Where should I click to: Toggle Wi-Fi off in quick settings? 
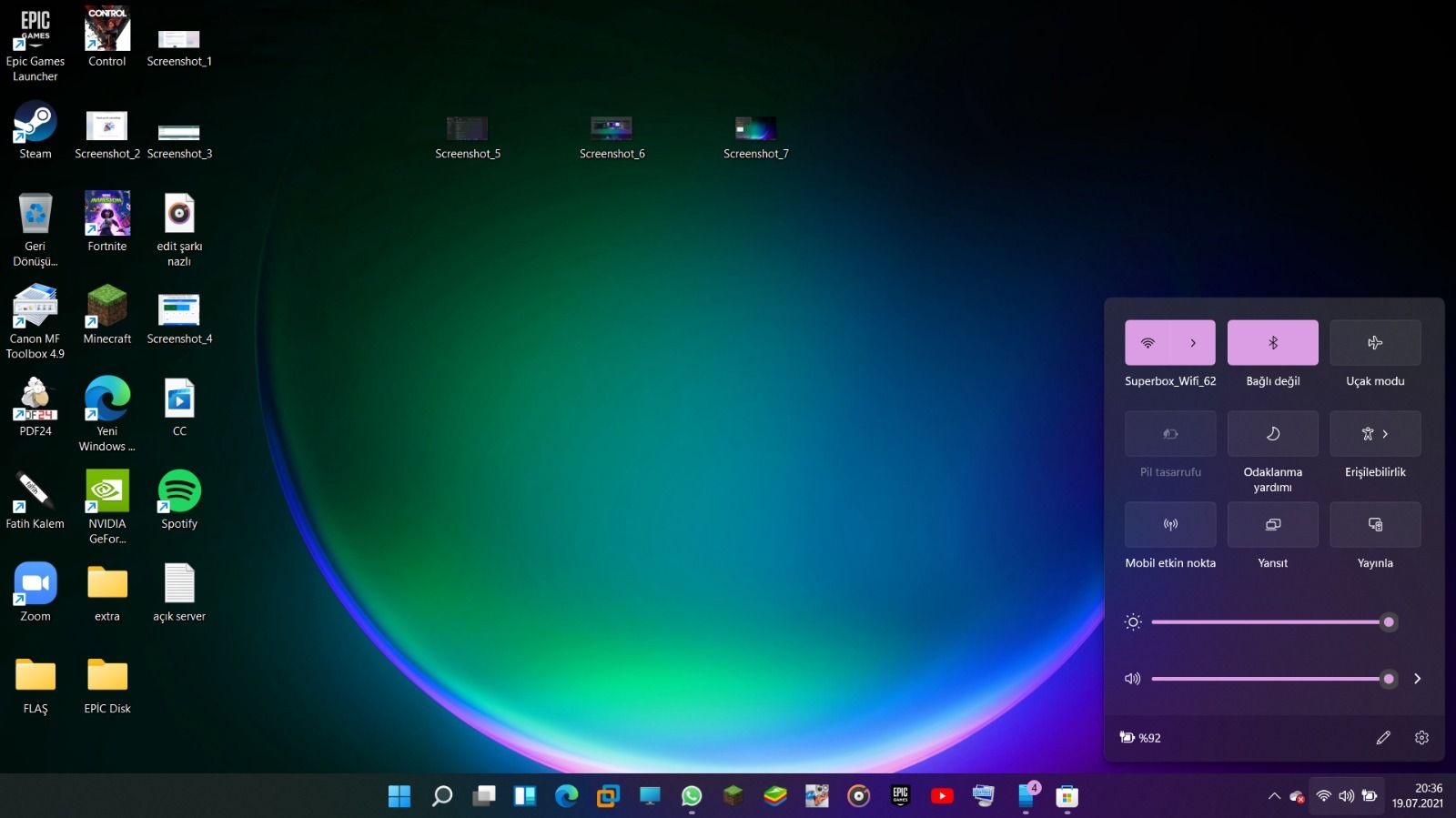pos(1148,343)
